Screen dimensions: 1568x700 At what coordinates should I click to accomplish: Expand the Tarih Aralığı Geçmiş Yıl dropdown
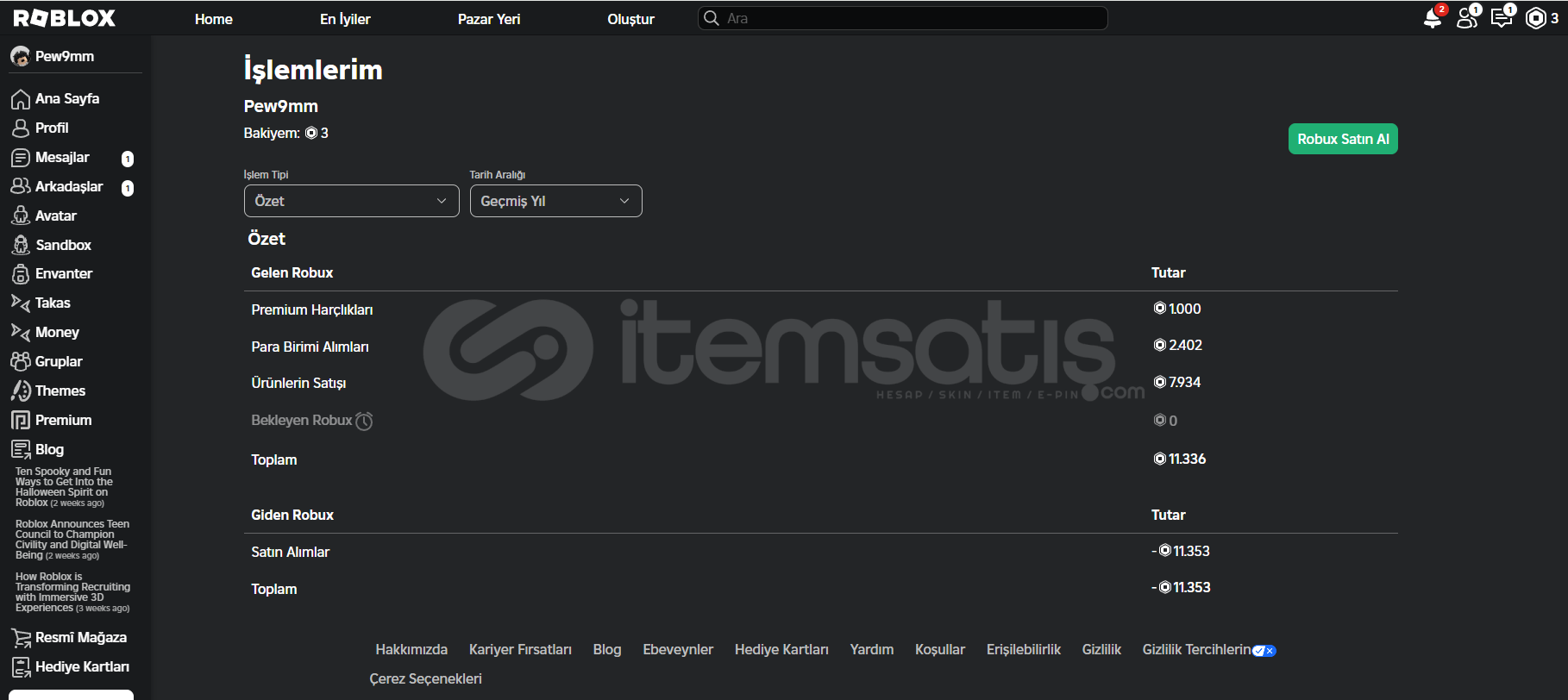pos(556,201)
